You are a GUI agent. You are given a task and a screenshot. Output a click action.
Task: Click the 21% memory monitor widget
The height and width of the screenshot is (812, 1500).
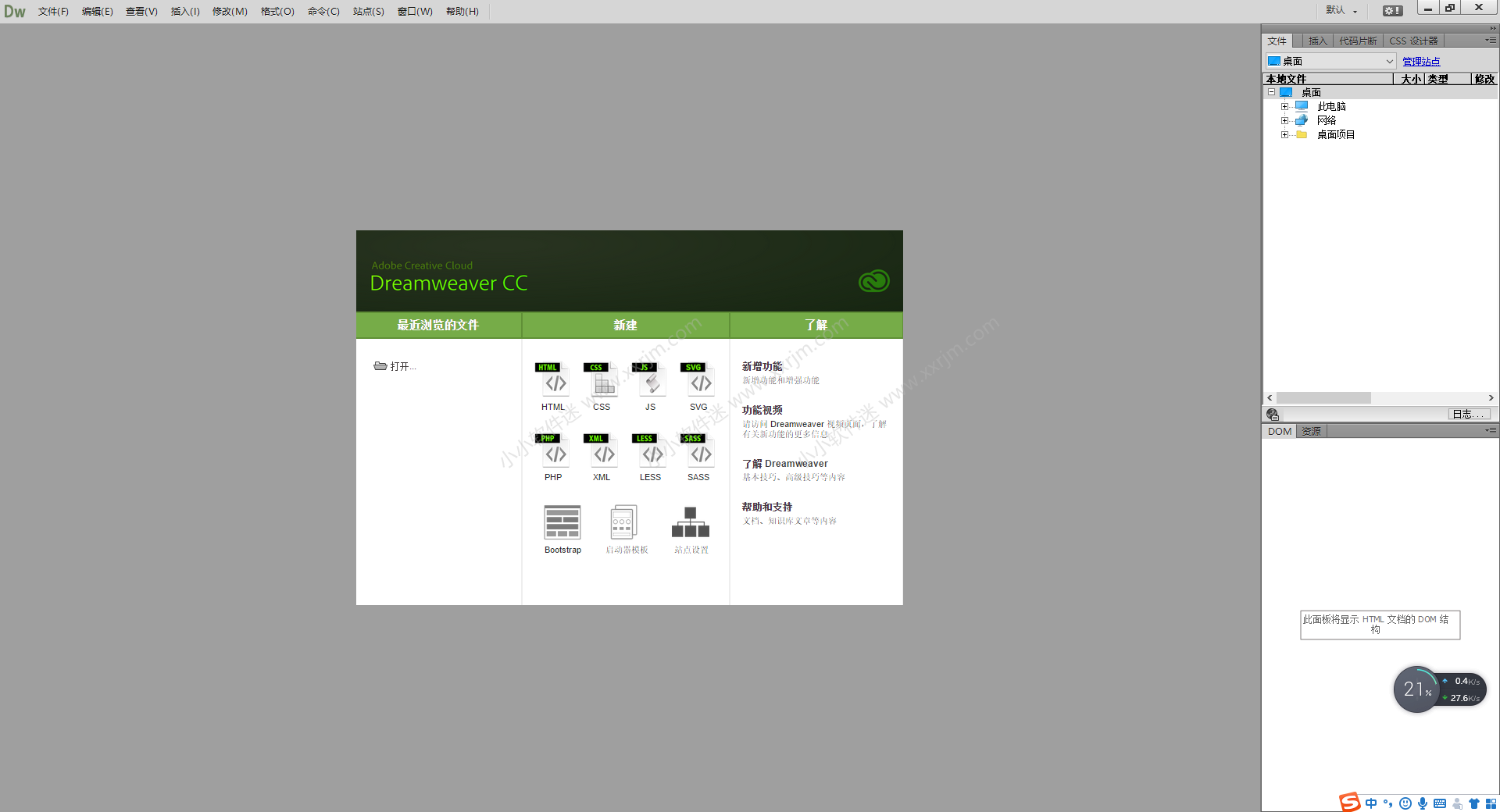pyautogui.click(x=1416, y=689)
